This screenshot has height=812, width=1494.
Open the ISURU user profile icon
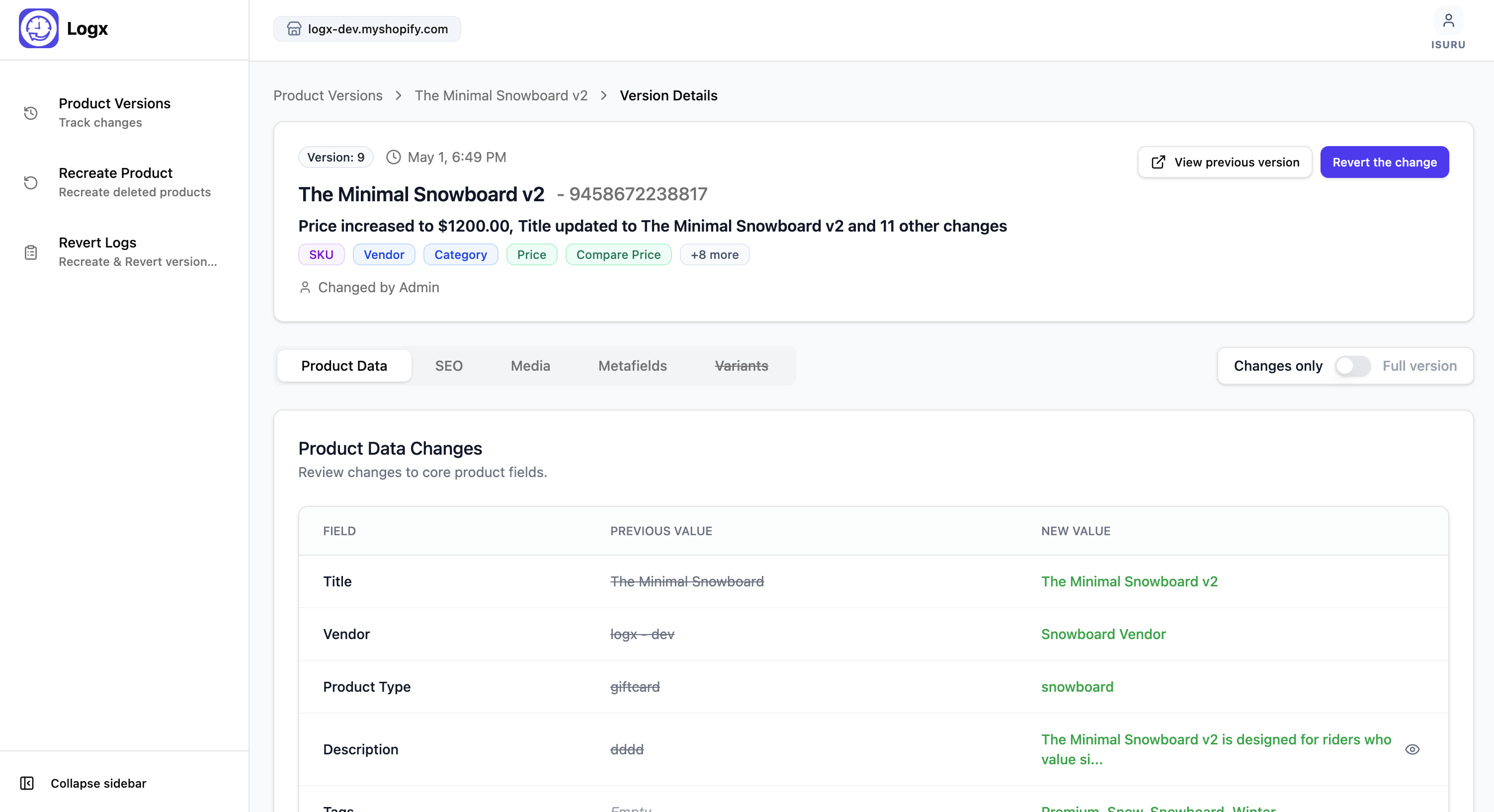1448,21
